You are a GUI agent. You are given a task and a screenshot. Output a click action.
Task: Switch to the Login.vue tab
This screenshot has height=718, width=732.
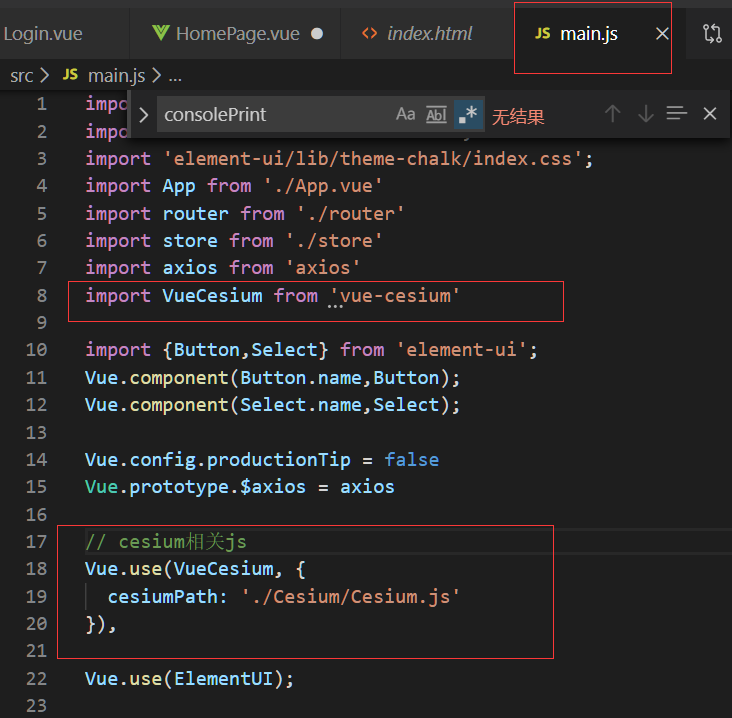(x=43, y=34)
